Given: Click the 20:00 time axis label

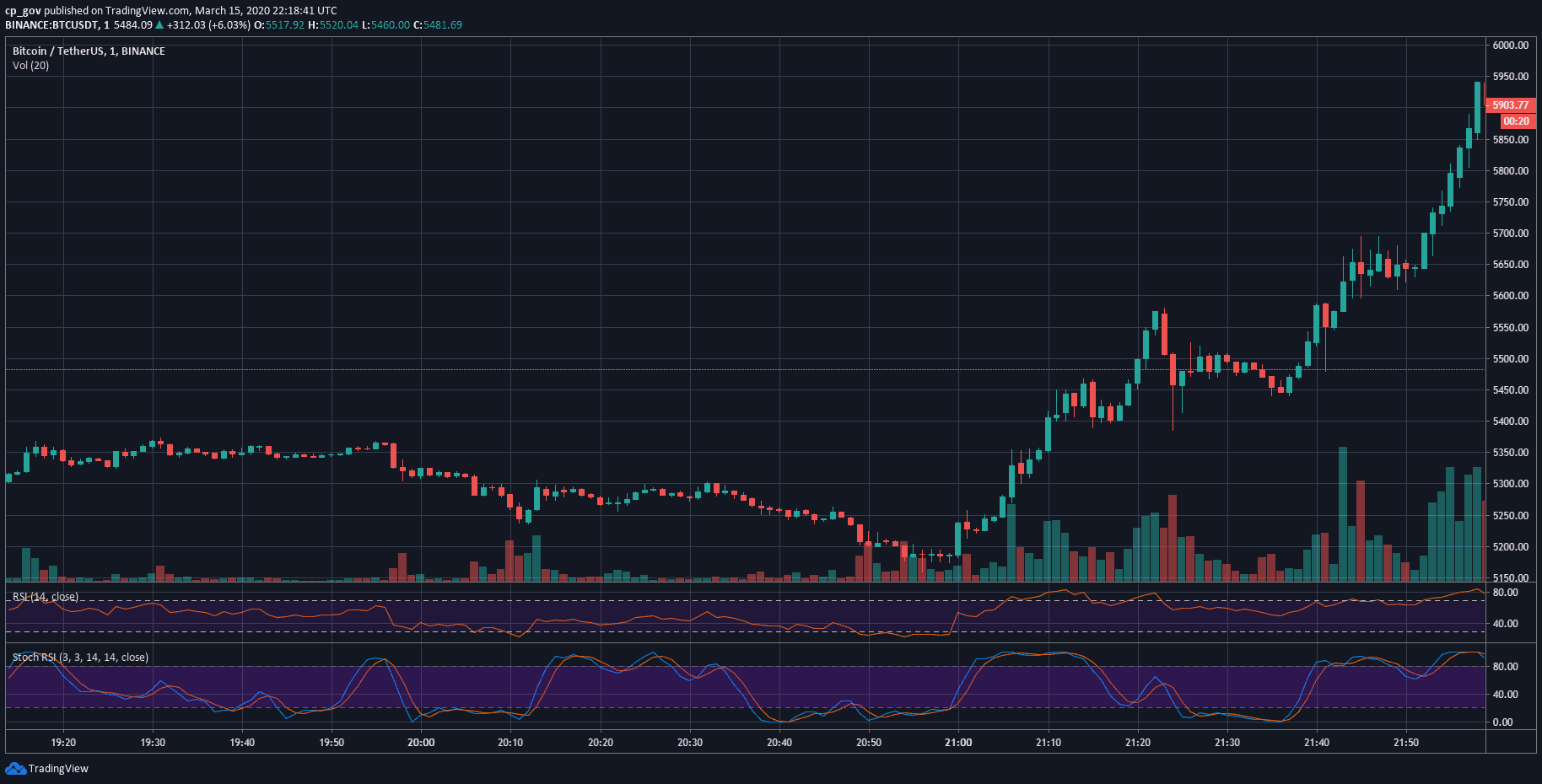Looking at the screenshot, I should (x=421, y=743).
